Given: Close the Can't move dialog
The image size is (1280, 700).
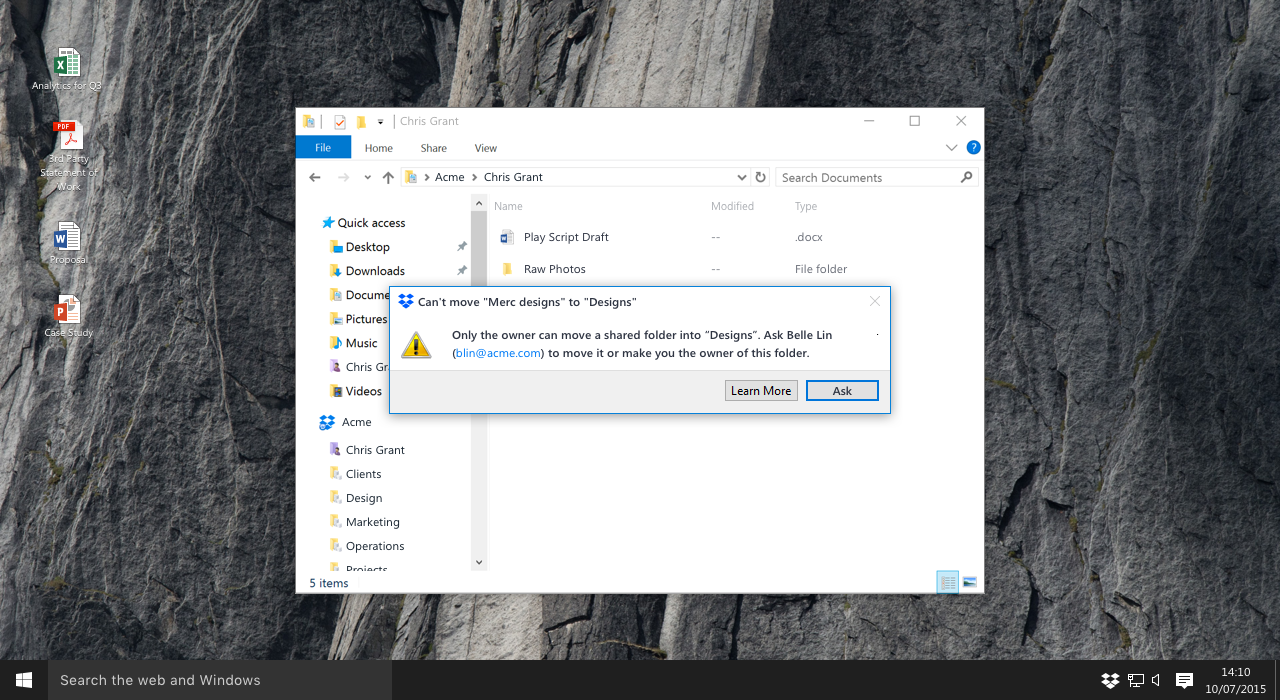Looking at the screenshot, I should (x=875, y=301).
